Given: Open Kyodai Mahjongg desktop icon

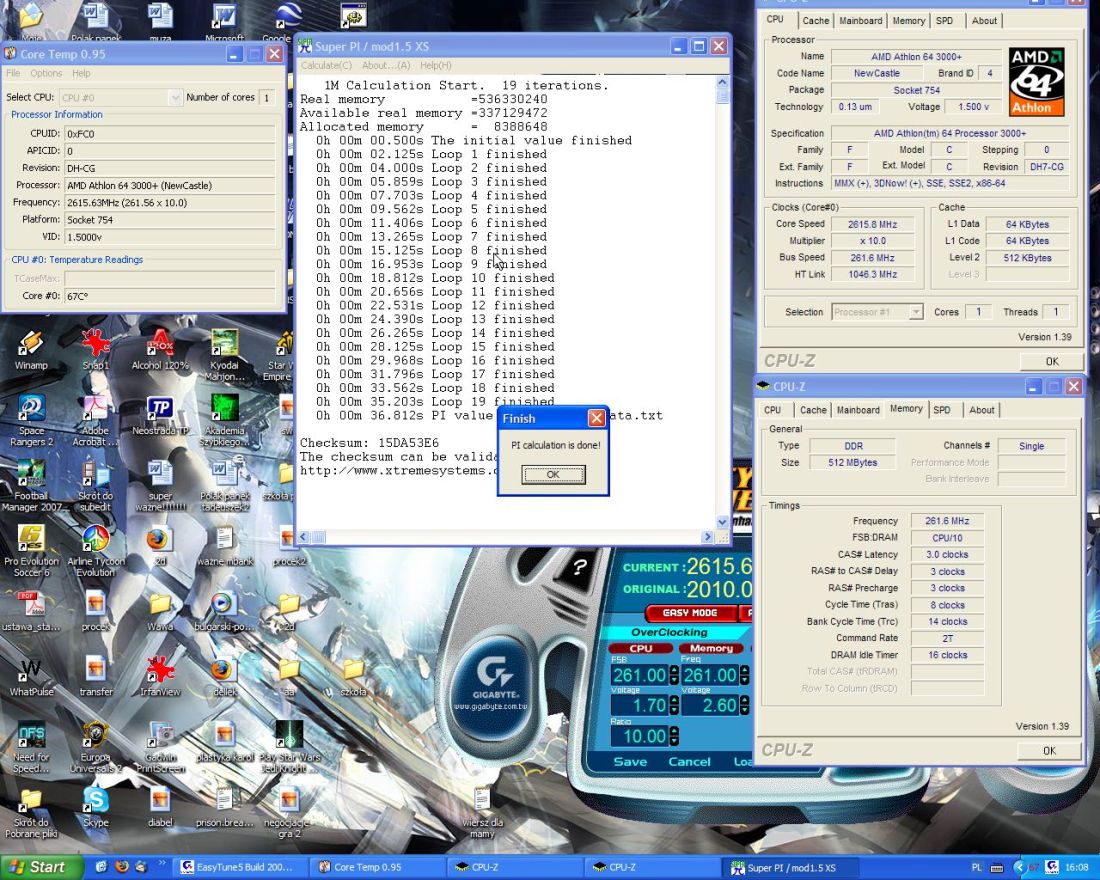Looking at the screenshot, I should pyautogui.click(x=224, y=354).
